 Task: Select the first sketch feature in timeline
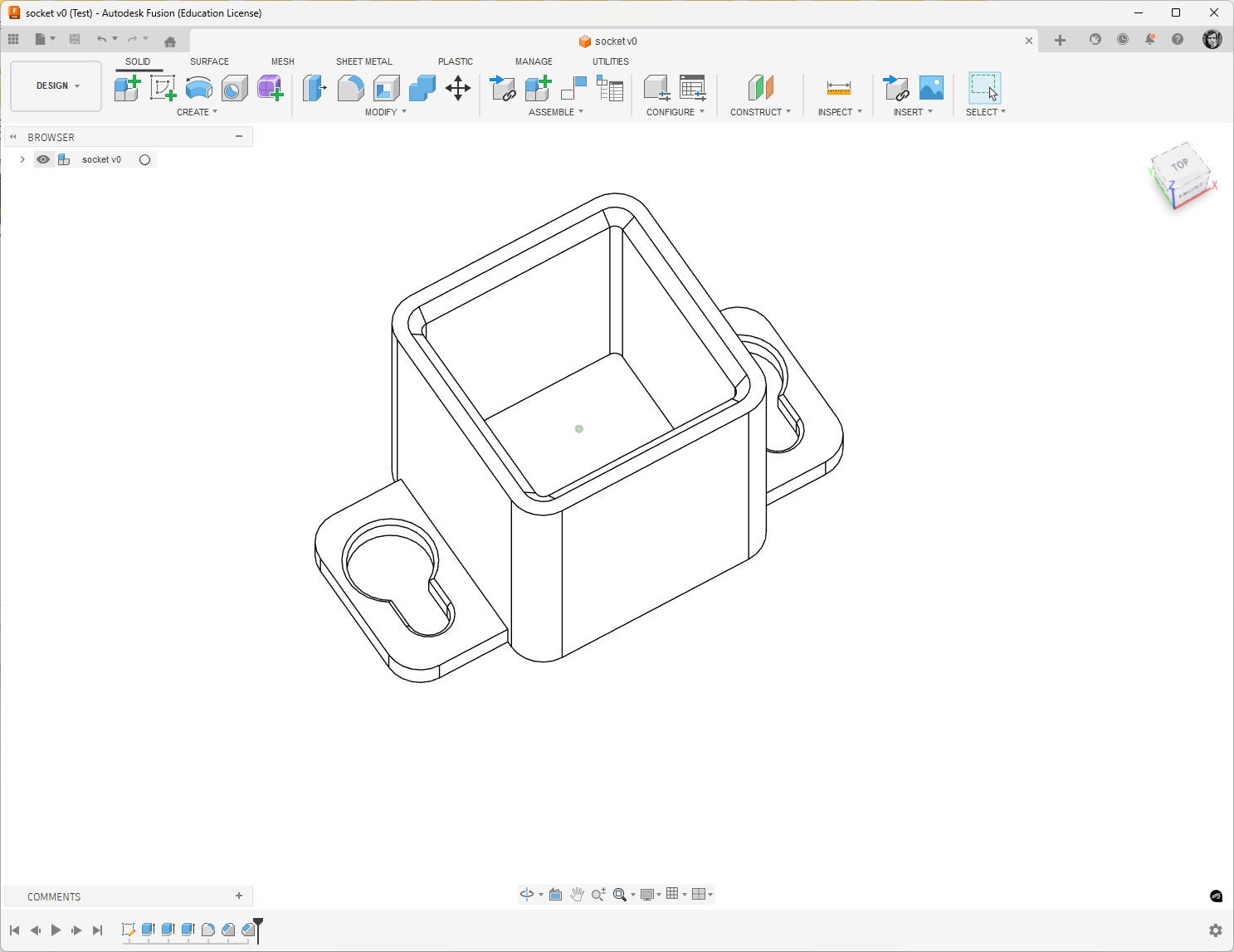point(128,930)
